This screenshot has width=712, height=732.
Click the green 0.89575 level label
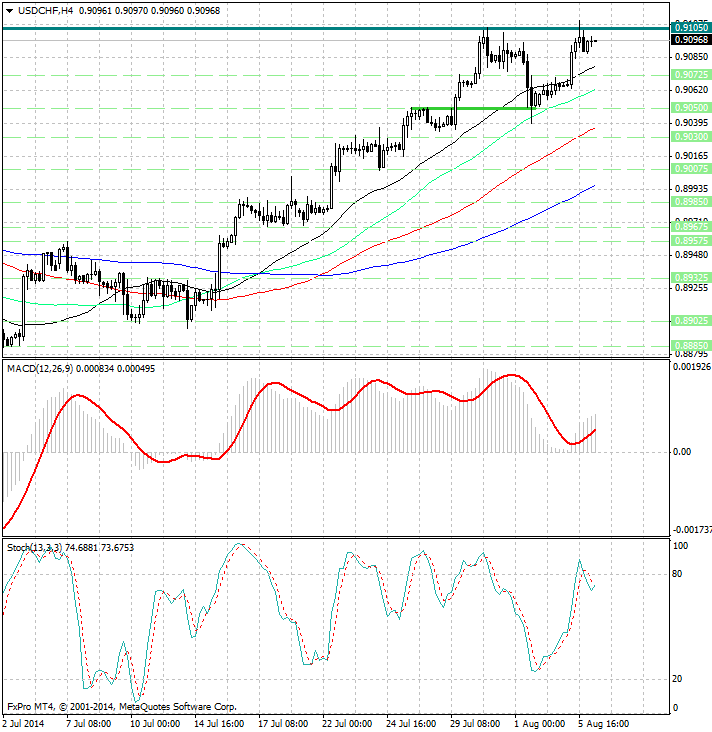coord(691,241)
